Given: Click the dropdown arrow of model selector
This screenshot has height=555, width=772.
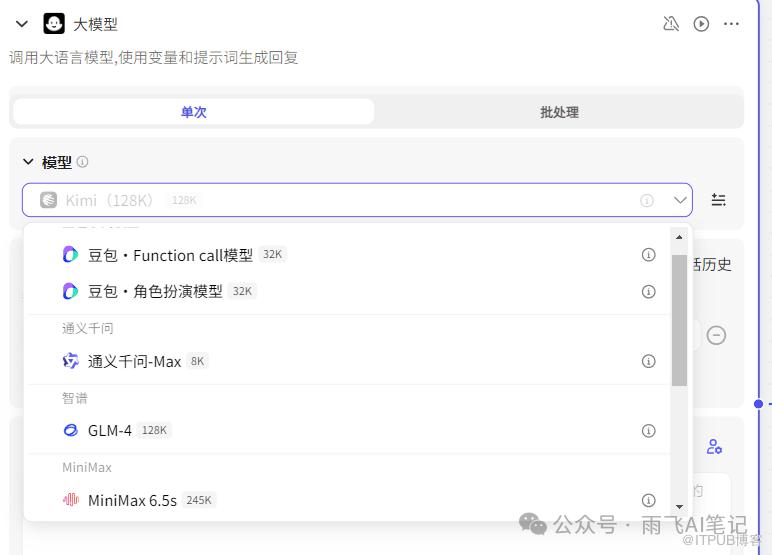Looking at the screenshot, I should (680, 200).
